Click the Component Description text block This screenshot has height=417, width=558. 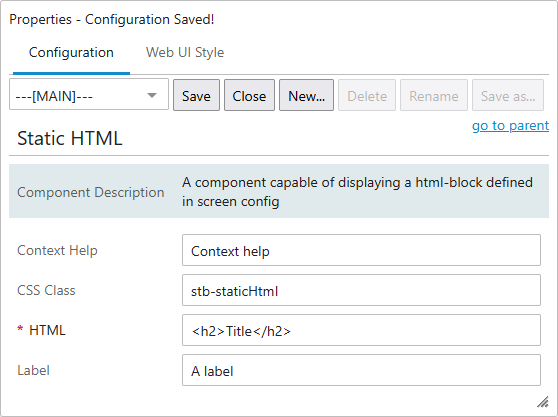coord(357,192)
